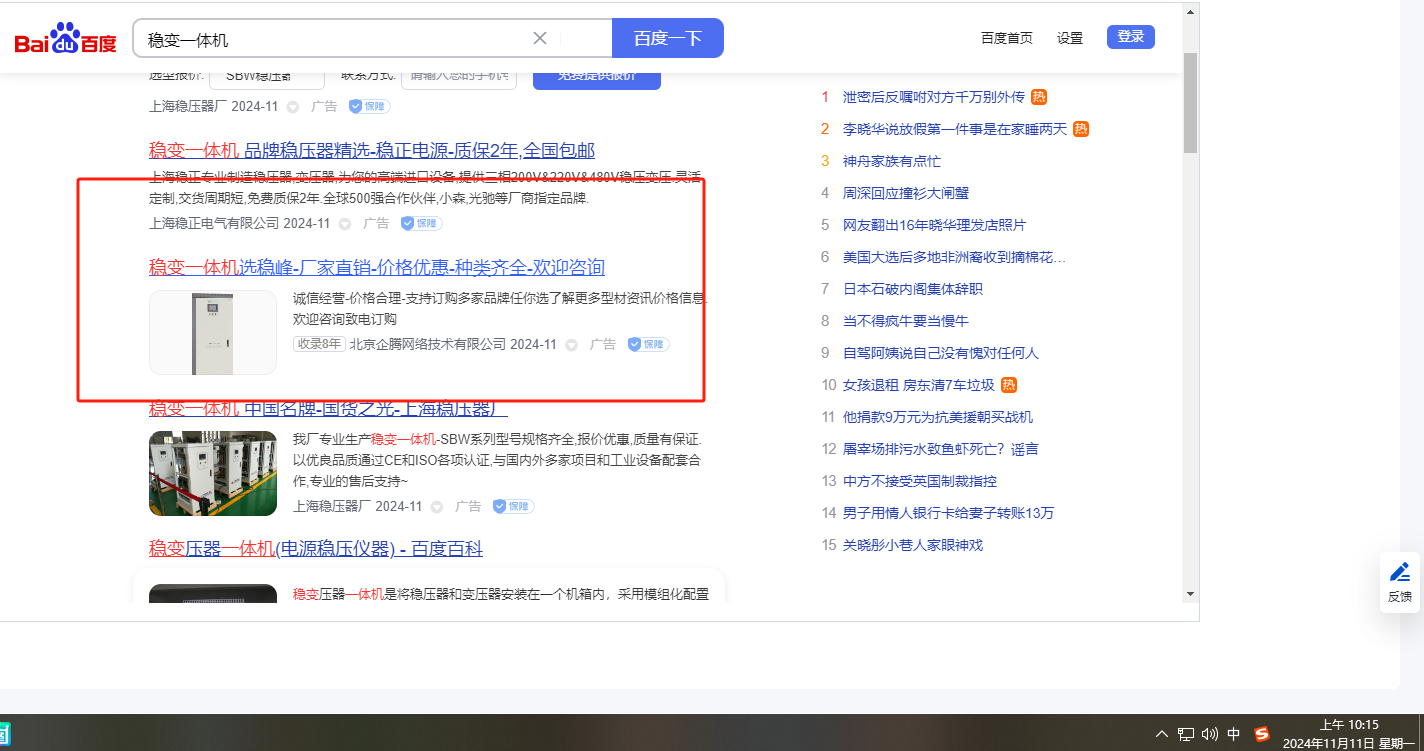Viewport: 1424px width, 751px height.
Task: Click the 保障 badge beside 北京企腾网络技术有限公司
Action: coord(648,345)
